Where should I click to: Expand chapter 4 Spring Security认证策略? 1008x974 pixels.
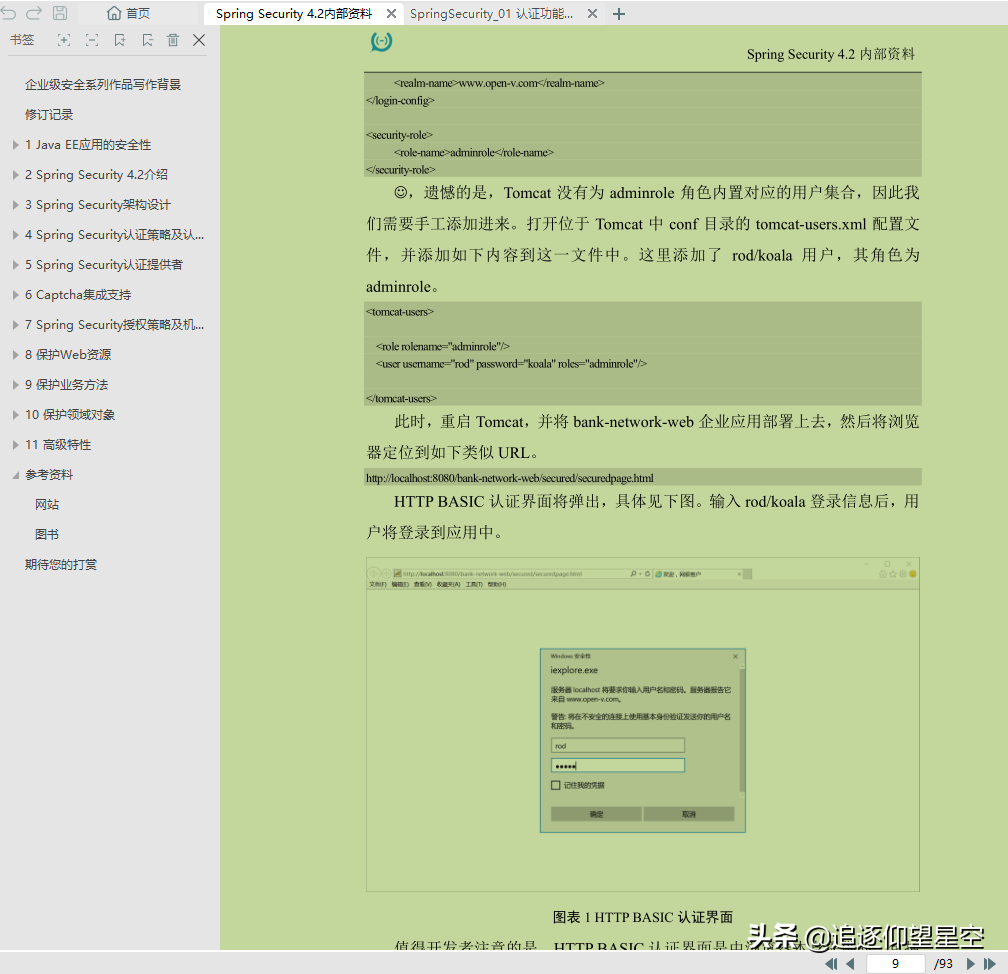coord(15,235)
